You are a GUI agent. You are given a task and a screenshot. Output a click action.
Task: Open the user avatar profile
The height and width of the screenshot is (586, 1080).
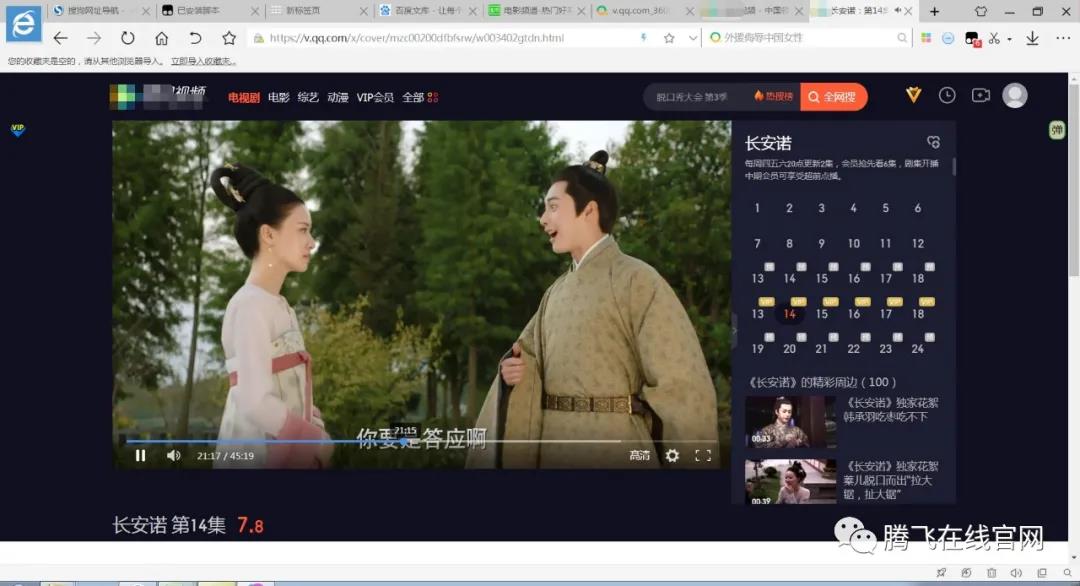click(1015, 95)
